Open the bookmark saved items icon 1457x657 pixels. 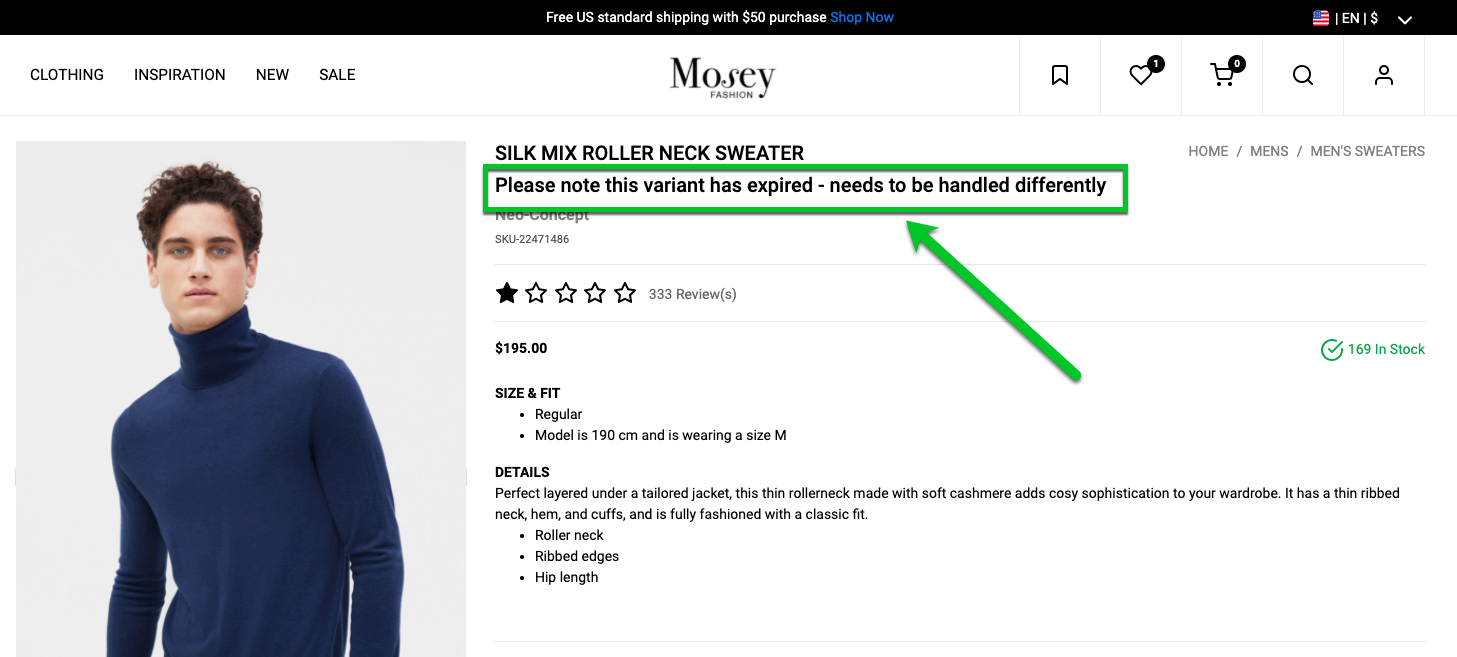pyautogui.click(x=1060, y=75)
